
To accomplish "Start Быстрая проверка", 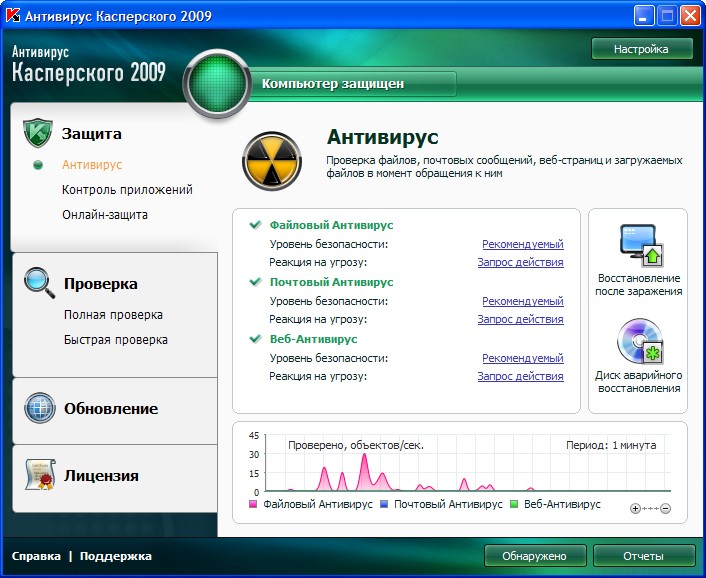I will coord(116,339).
